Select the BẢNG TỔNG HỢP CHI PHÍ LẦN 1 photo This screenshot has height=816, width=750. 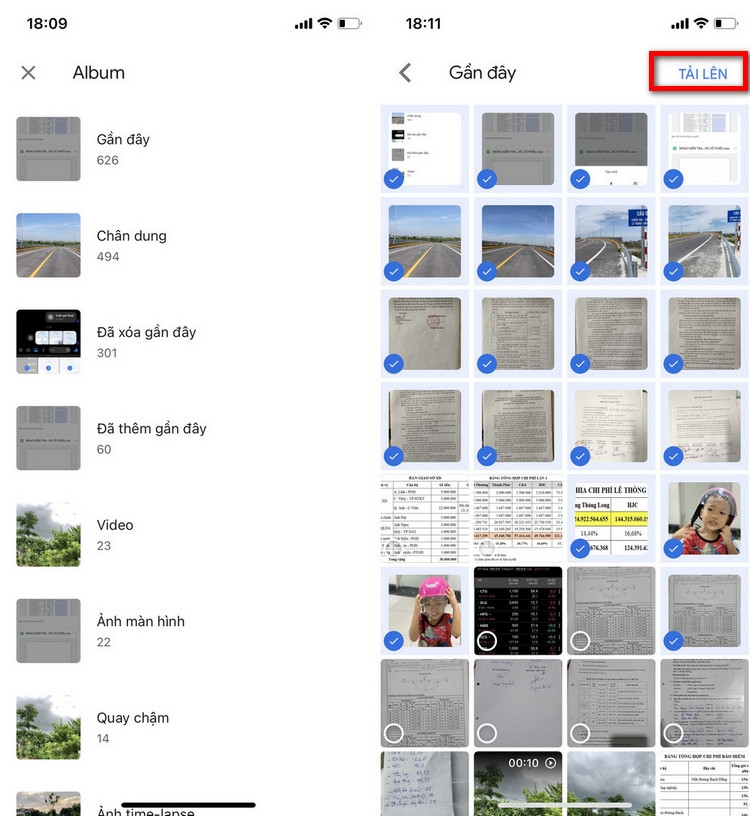tap(518, 518)
